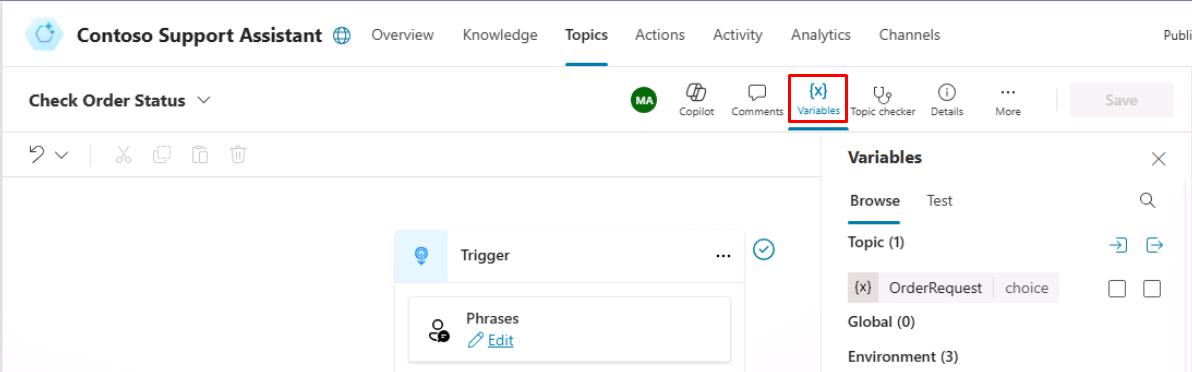Close the Variables panel
The height and width of the screenshot is (372, 1192).
tap(1159, 159)
